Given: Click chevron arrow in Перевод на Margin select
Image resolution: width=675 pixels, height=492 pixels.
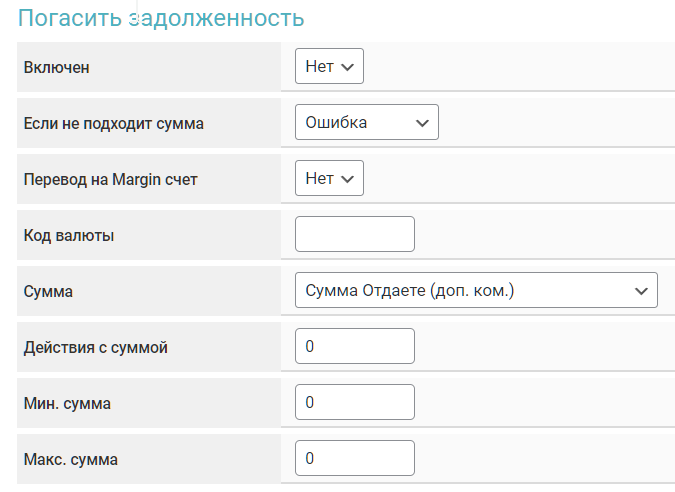Looking at the screenshot, I should click(347, 179).
